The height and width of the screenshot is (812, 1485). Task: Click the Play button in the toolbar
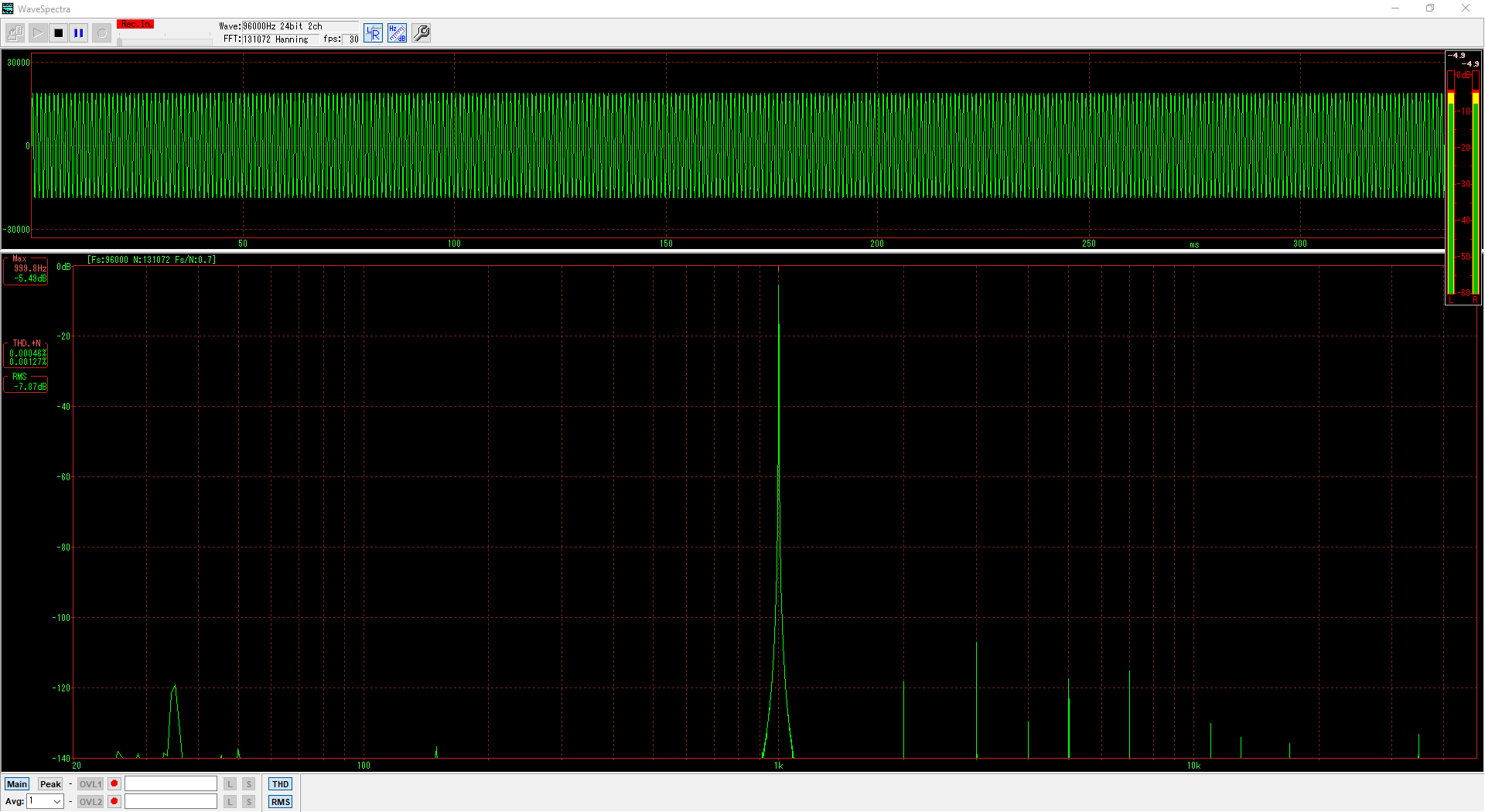pyautogui.click(x=37, y=33)
